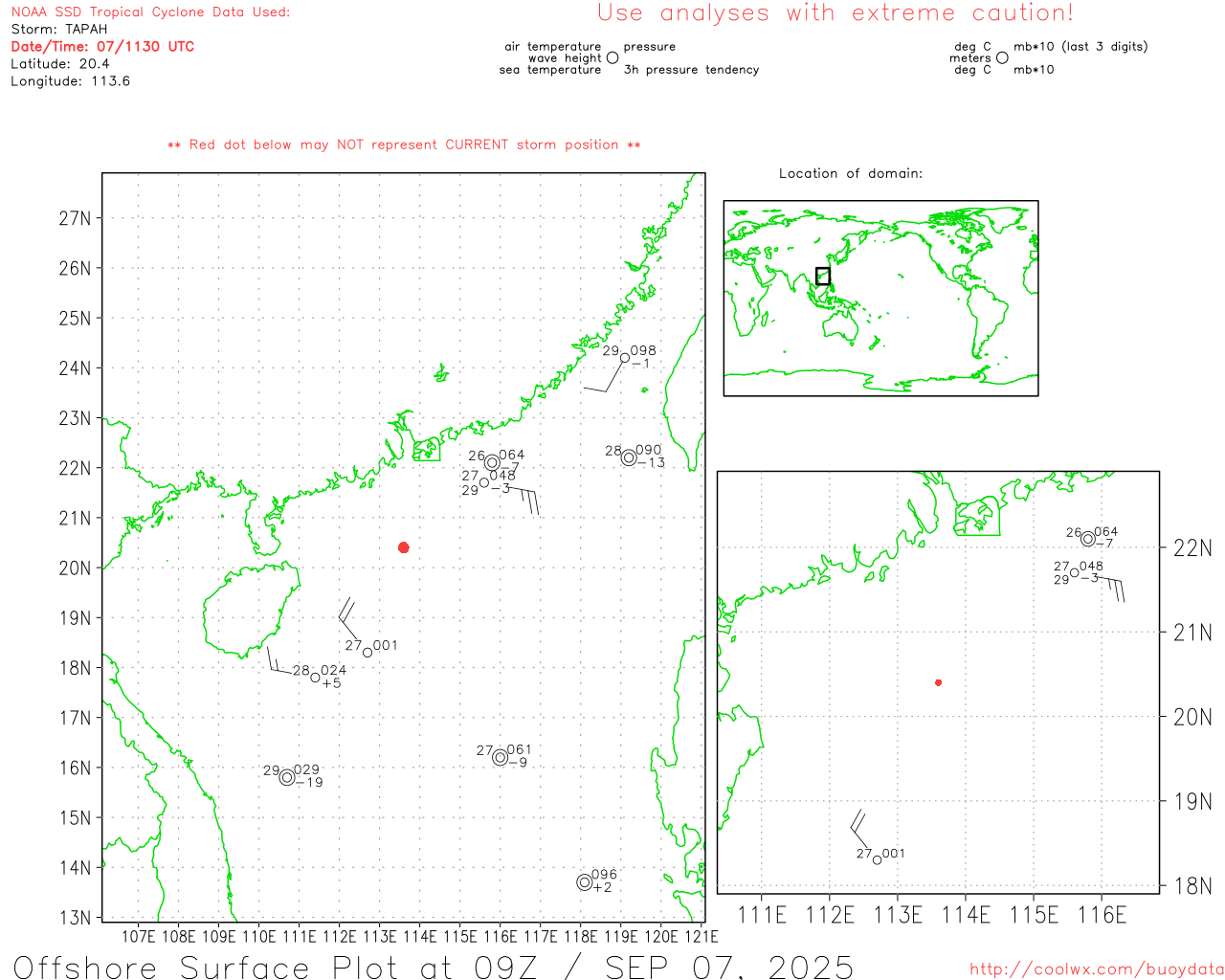
Task: Click the '13N' latitude axis label
Action: (75, 918)
